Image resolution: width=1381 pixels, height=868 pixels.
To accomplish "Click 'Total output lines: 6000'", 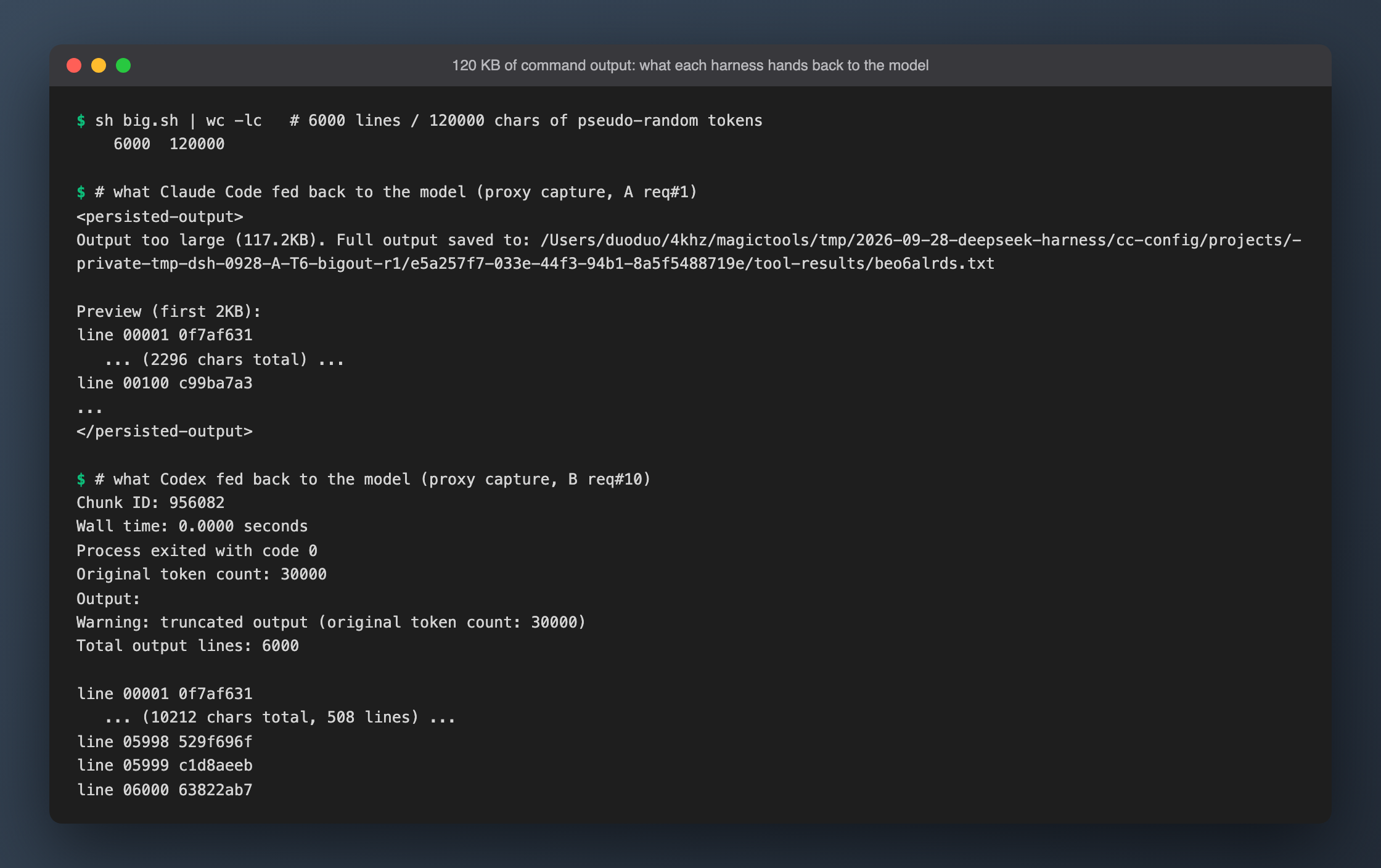I will [187, 645].
